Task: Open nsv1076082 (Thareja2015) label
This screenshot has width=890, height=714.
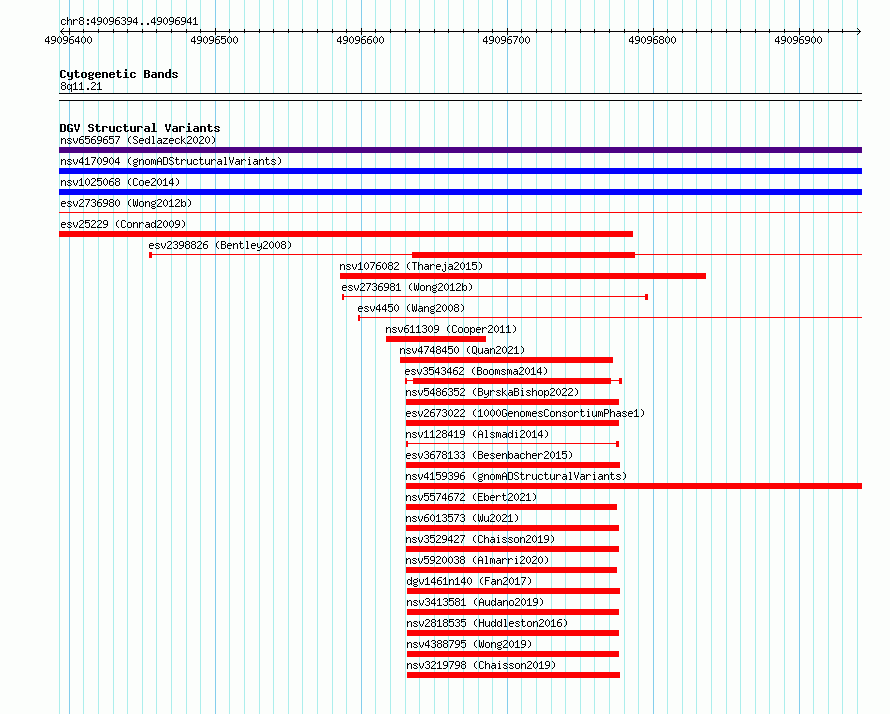Action: tap(411, 266)
